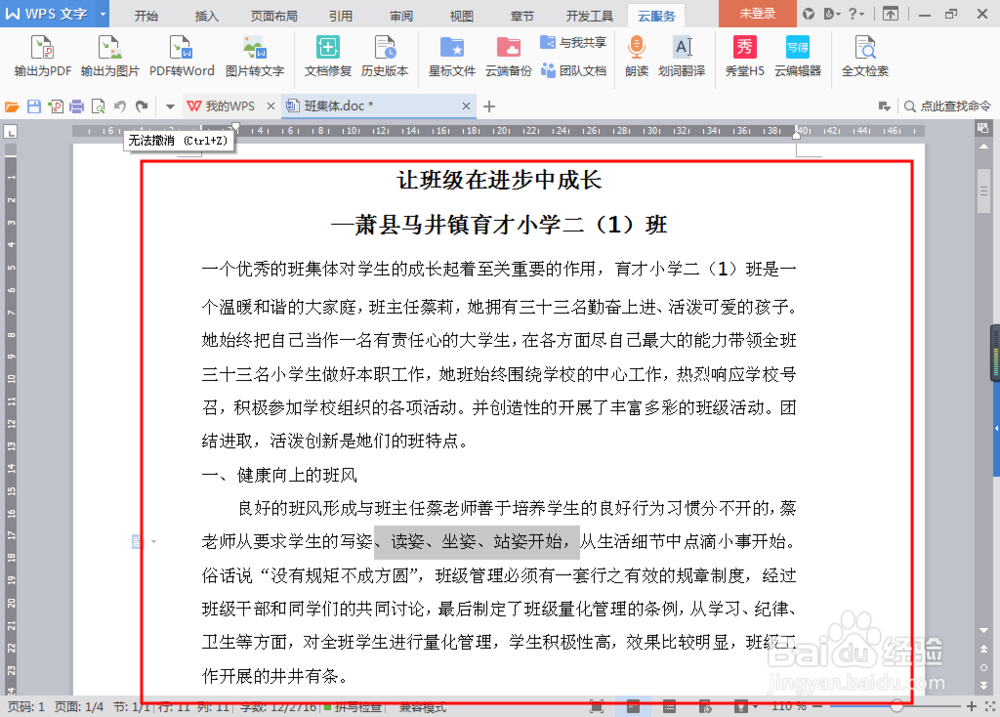Open the WPS feedback dropdown icon
Screen dimensions: 1000x717
tap(832, 13)
